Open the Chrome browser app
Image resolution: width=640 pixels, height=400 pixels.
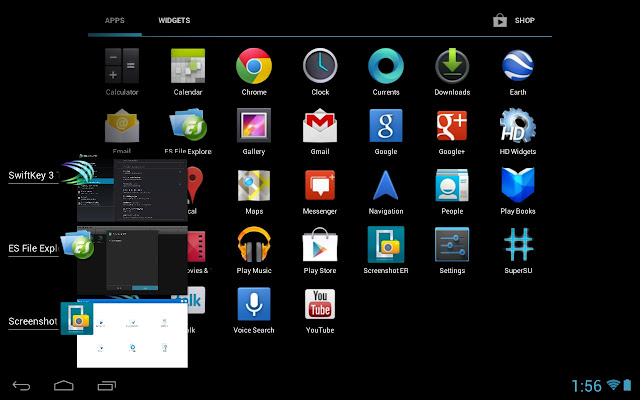[254, 67]
